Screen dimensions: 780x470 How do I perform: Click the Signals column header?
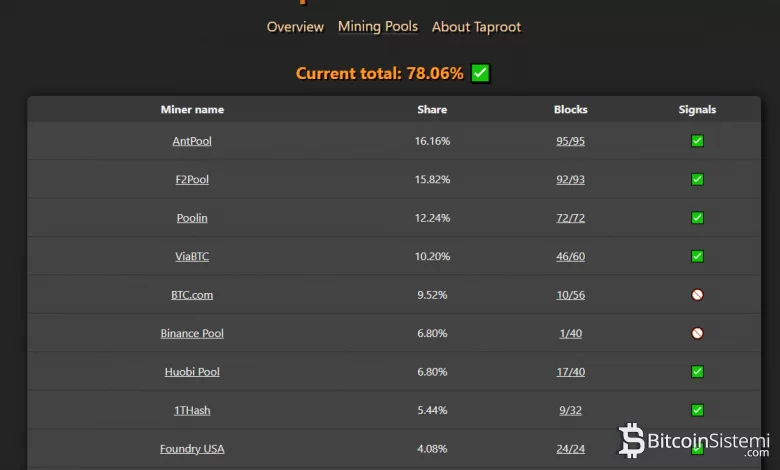(x=697, y=110)
